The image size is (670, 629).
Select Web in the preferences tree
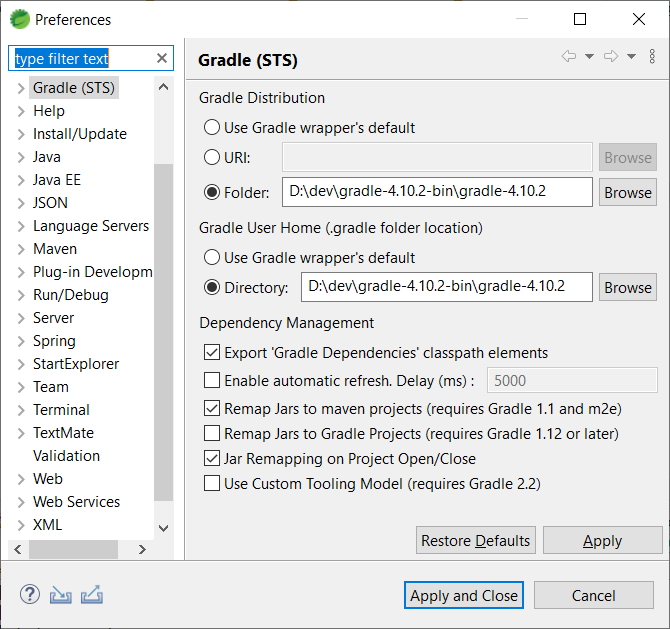[x=48, y=479]
